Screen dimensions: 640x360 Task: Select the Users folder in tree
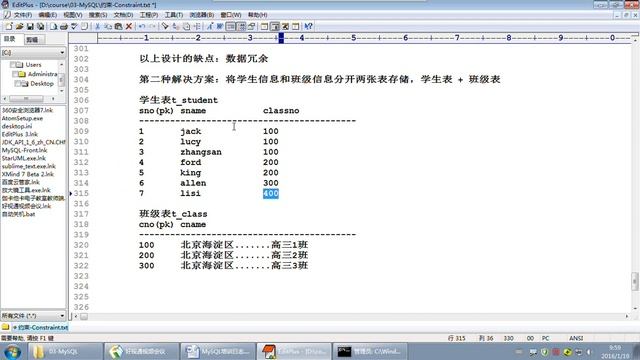pyautogui.click(x=33, y=64)
